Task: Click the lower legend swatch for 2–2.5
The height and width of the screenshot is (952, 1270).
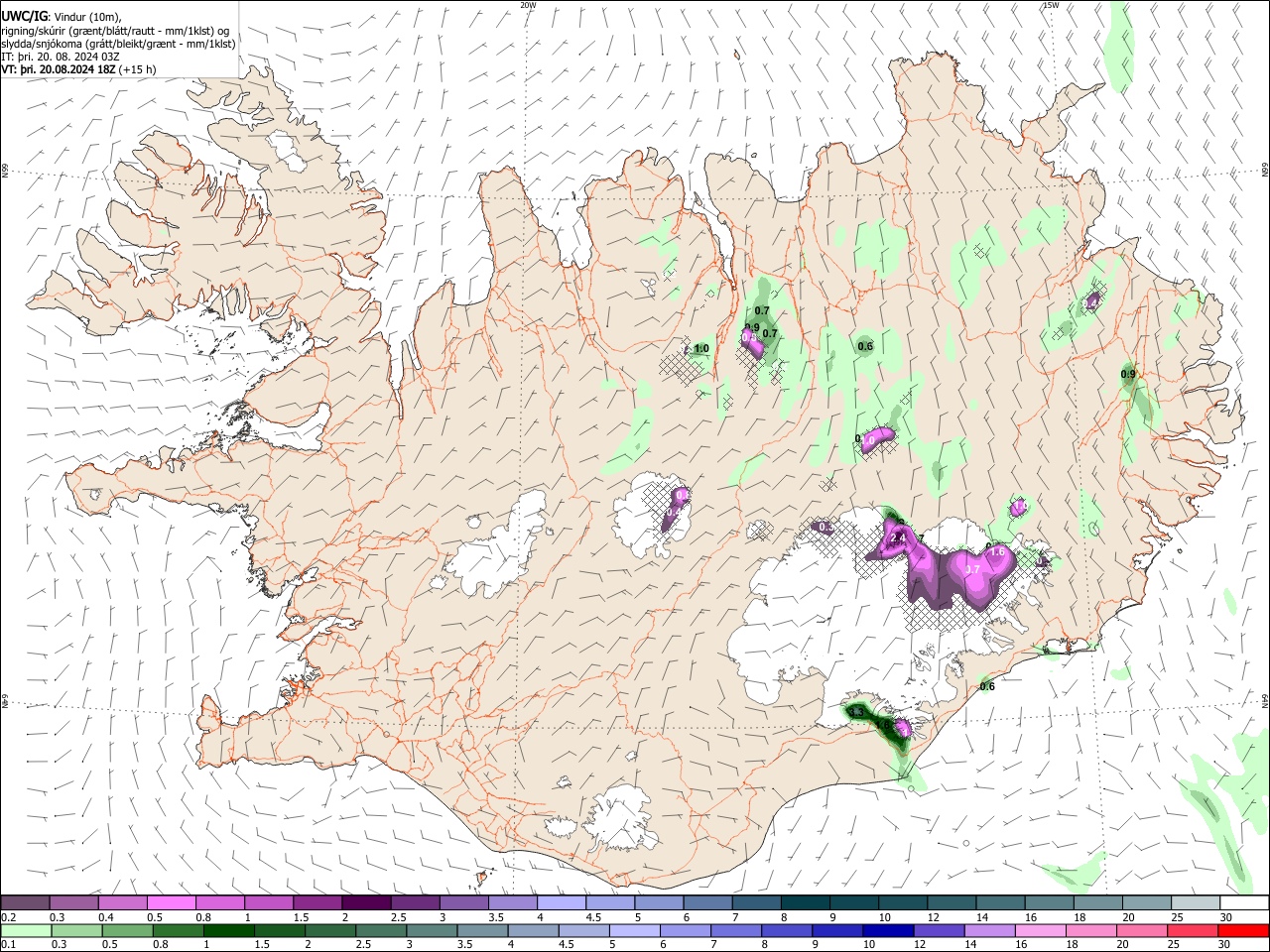Action: point(331,931)
